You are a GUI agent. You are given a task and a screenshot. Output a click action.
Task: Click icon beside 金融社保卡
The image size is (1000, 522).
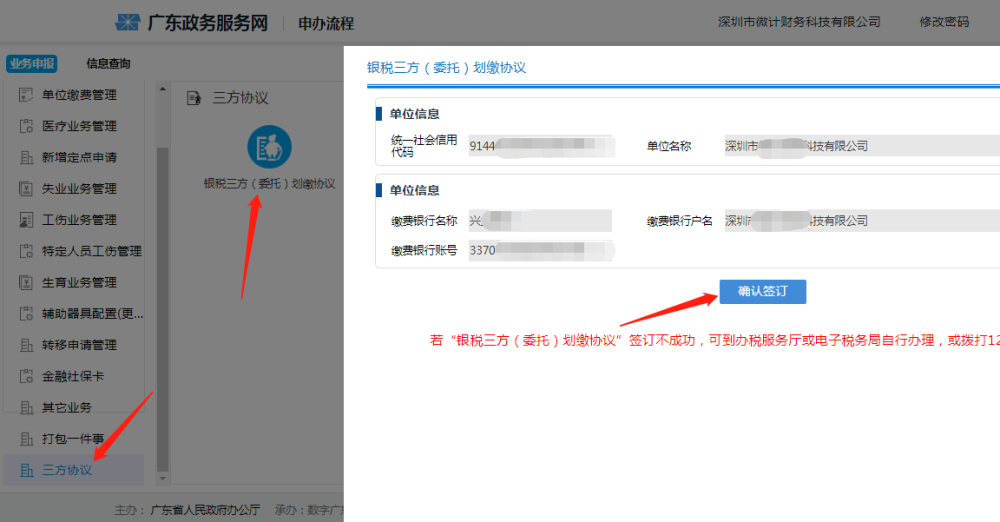pos(26,377)
